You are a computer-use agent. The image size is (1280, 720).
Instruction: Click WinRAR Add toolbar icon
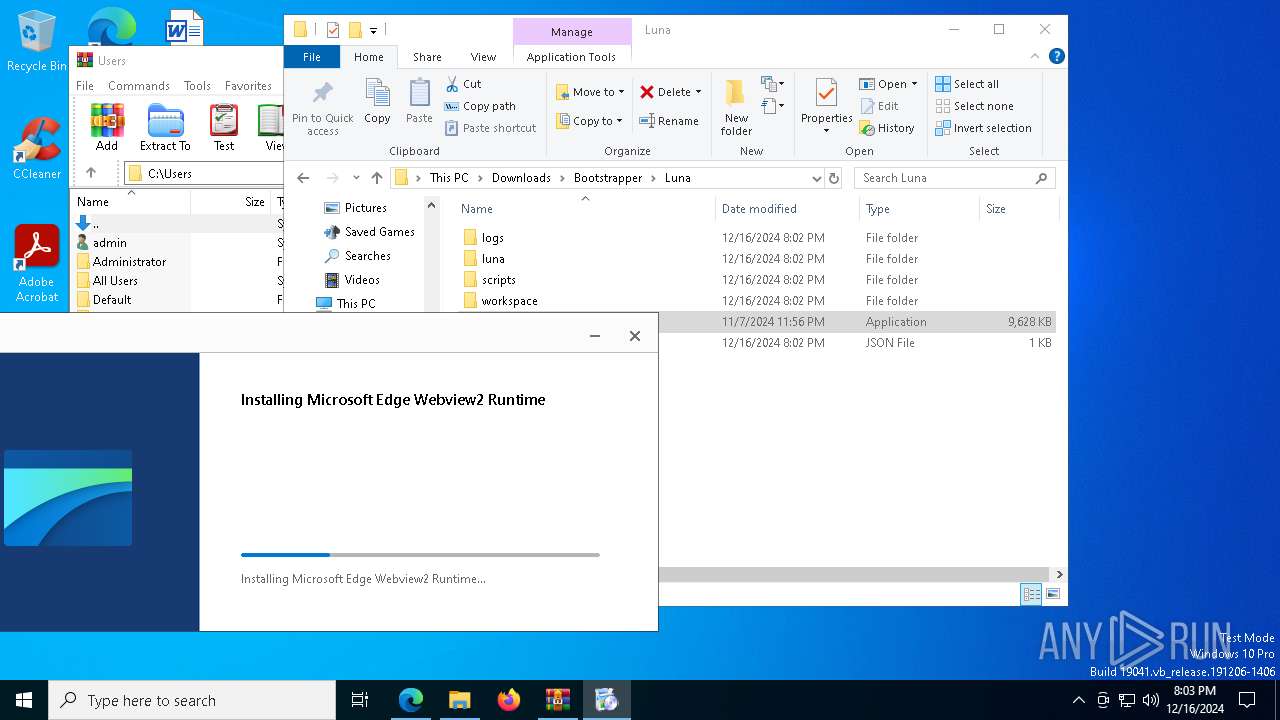tap(107, 128)
